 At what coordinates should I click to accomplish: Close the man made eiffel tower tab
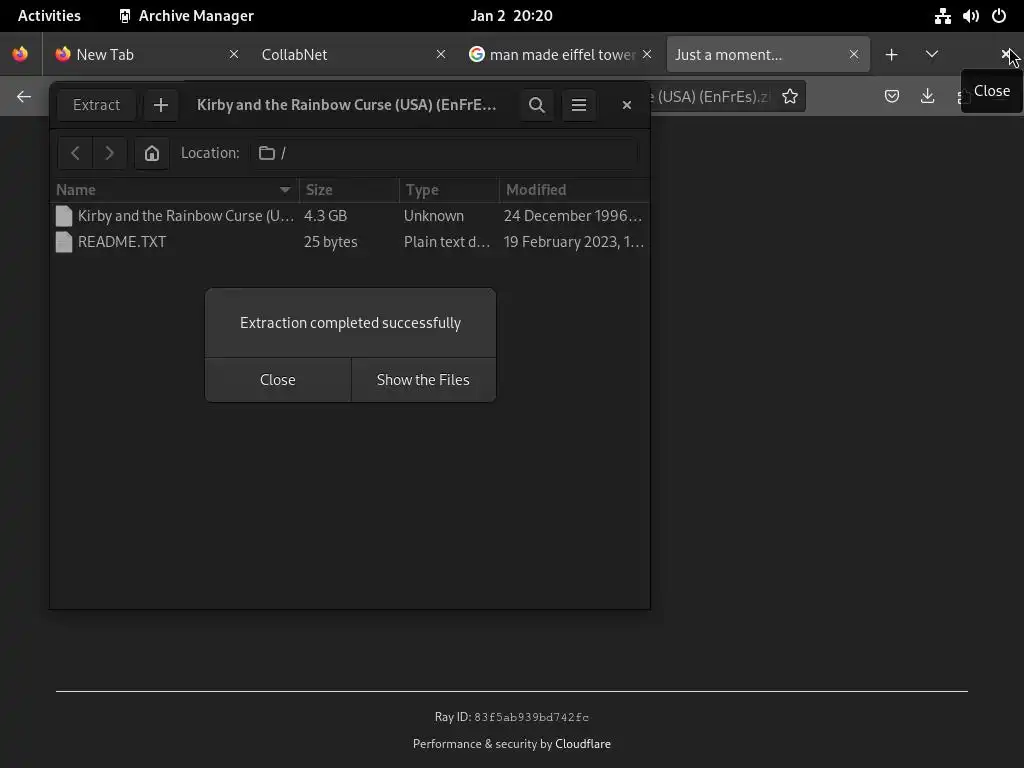point(647,55)
